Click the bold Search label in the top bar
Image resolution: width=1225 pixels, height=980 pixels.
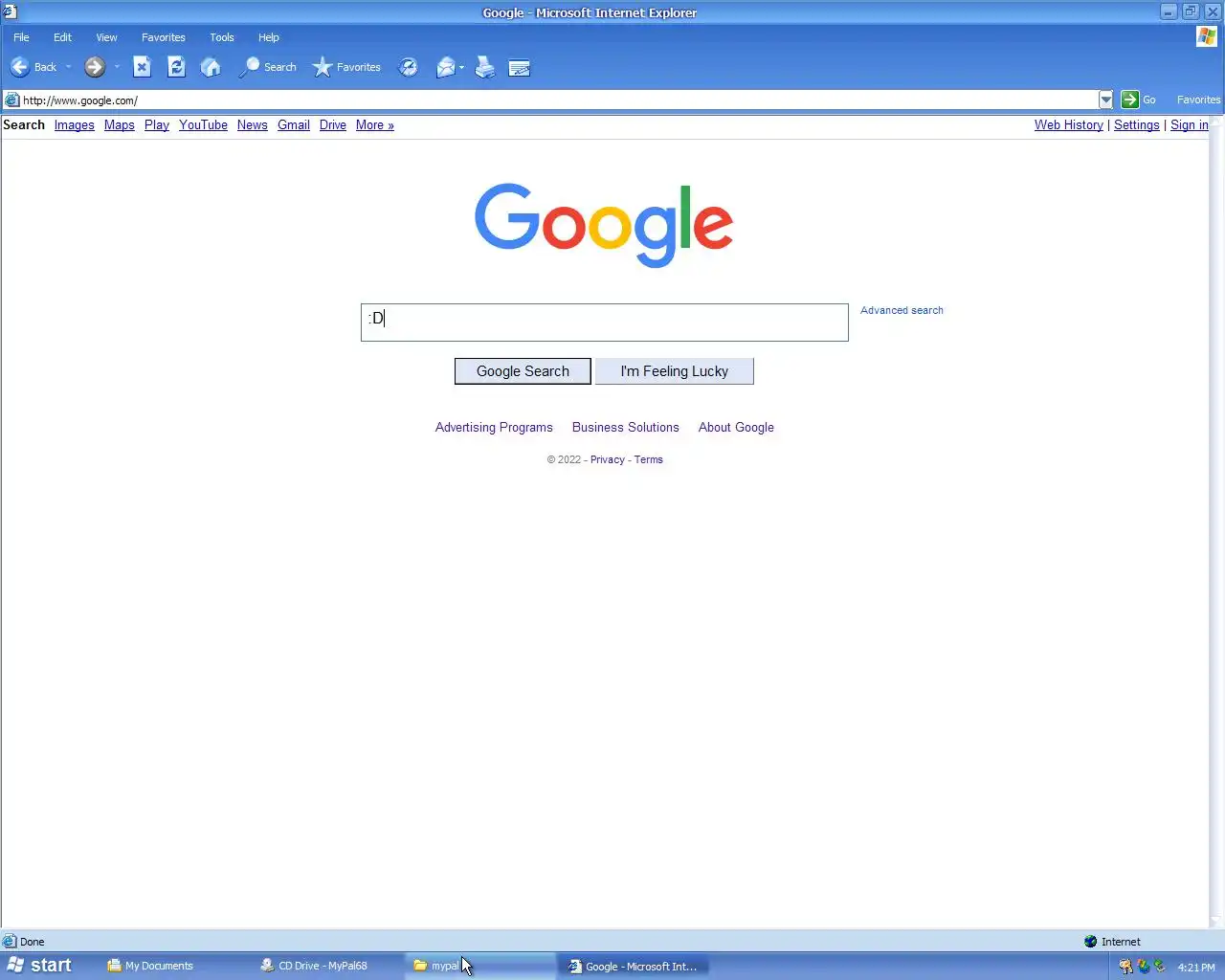pos(24,125)
